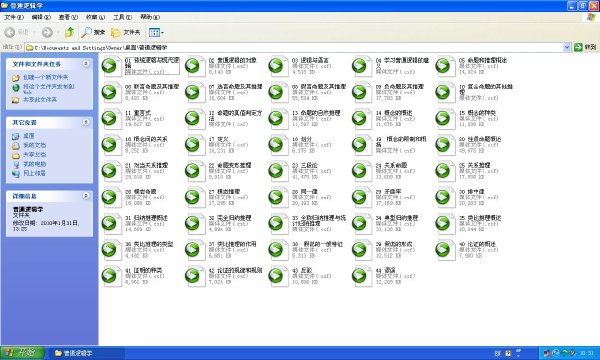This screenshot has width=600, height=360.
Task: Select the icon of file 21
Action: point(111,171)
